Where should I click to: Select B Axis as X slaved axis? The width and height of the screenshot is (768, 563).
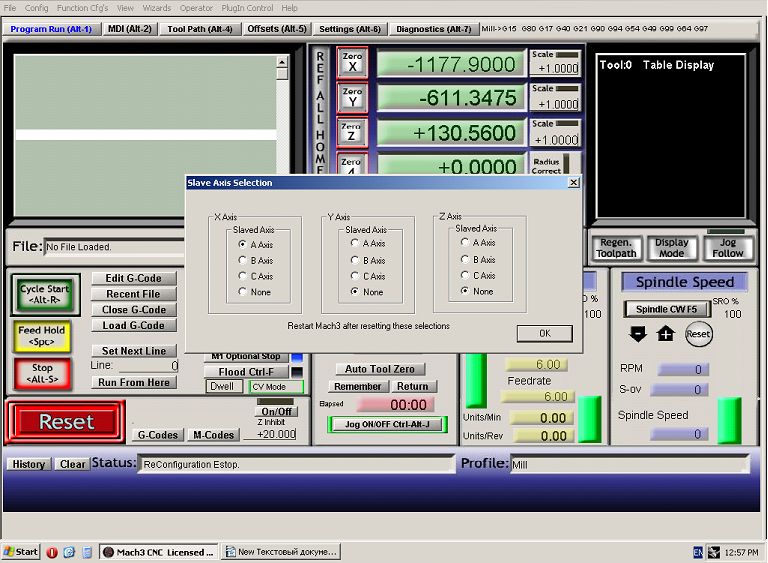(242, 260)
